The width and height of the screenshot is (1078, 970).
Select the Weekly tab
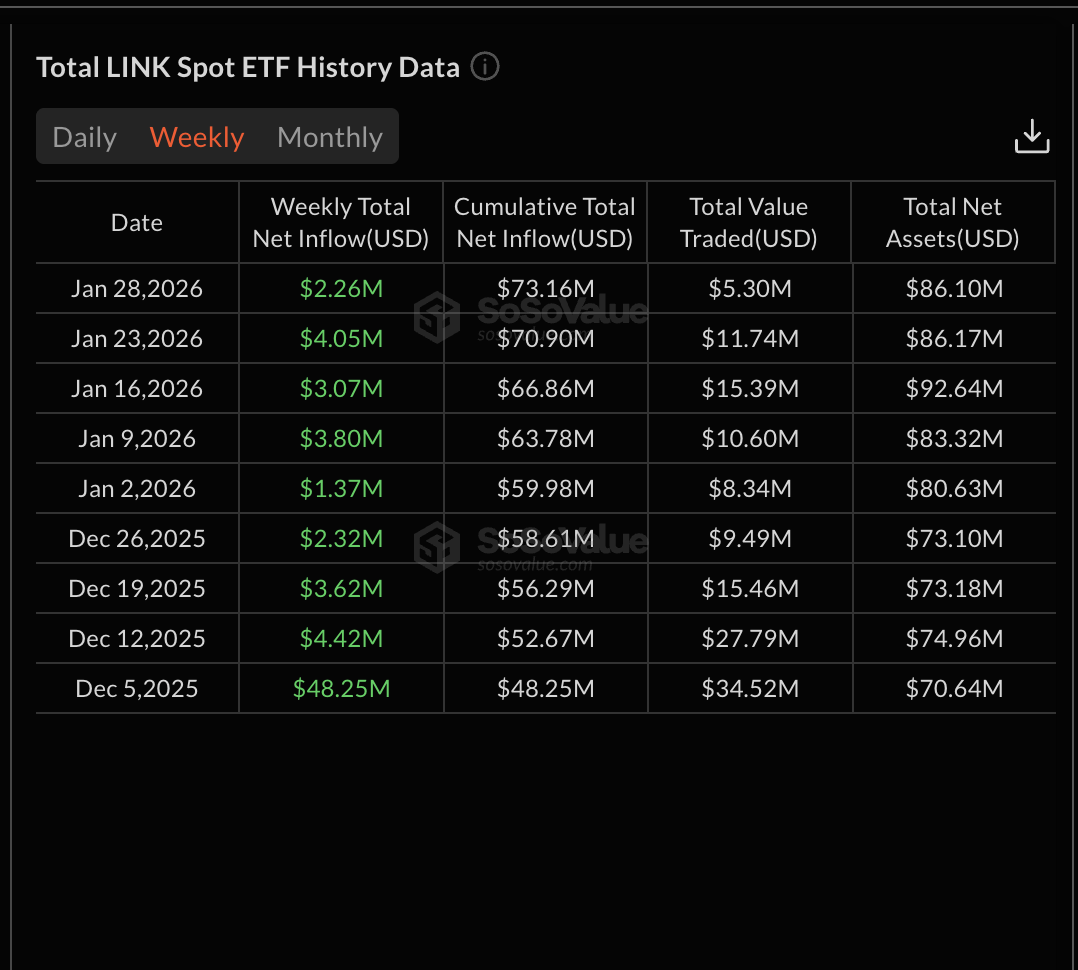pos(196,137)
